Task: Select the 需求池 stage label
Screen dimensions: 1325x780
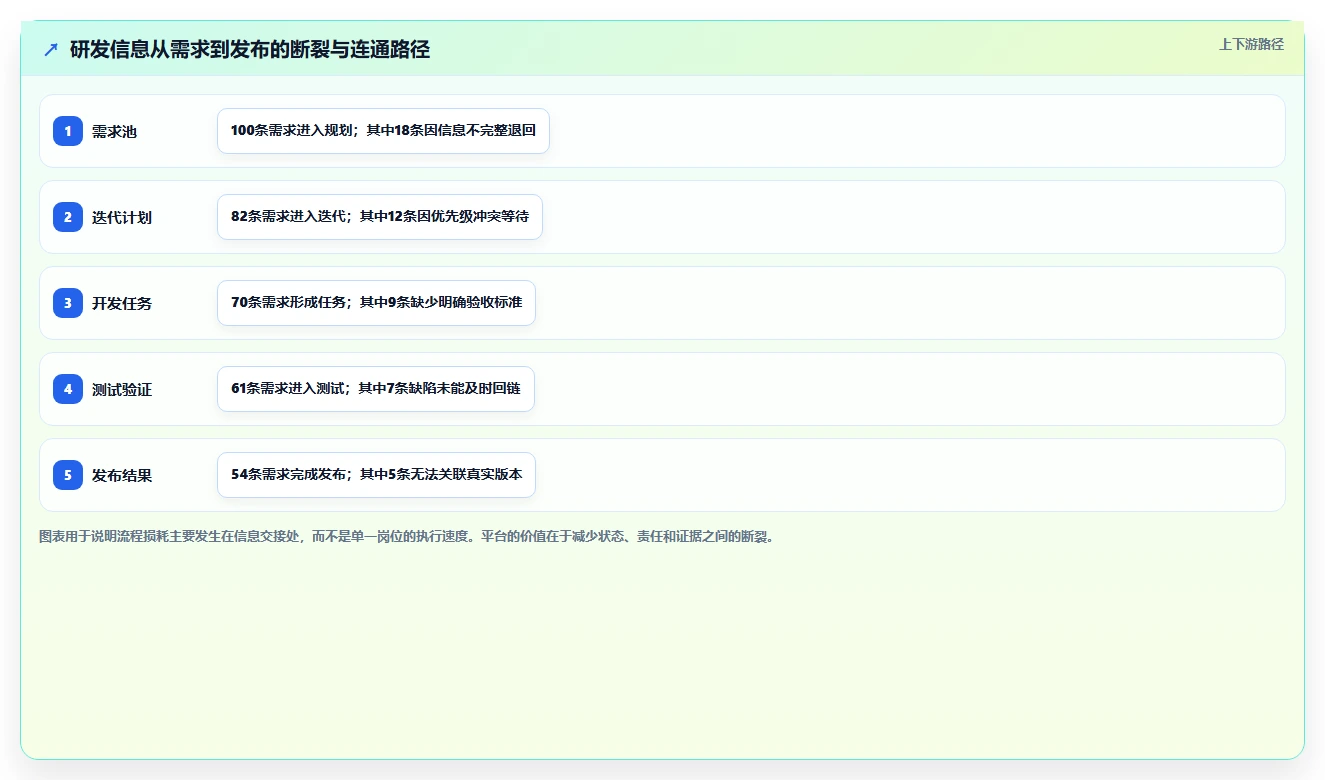Action: 114,131
